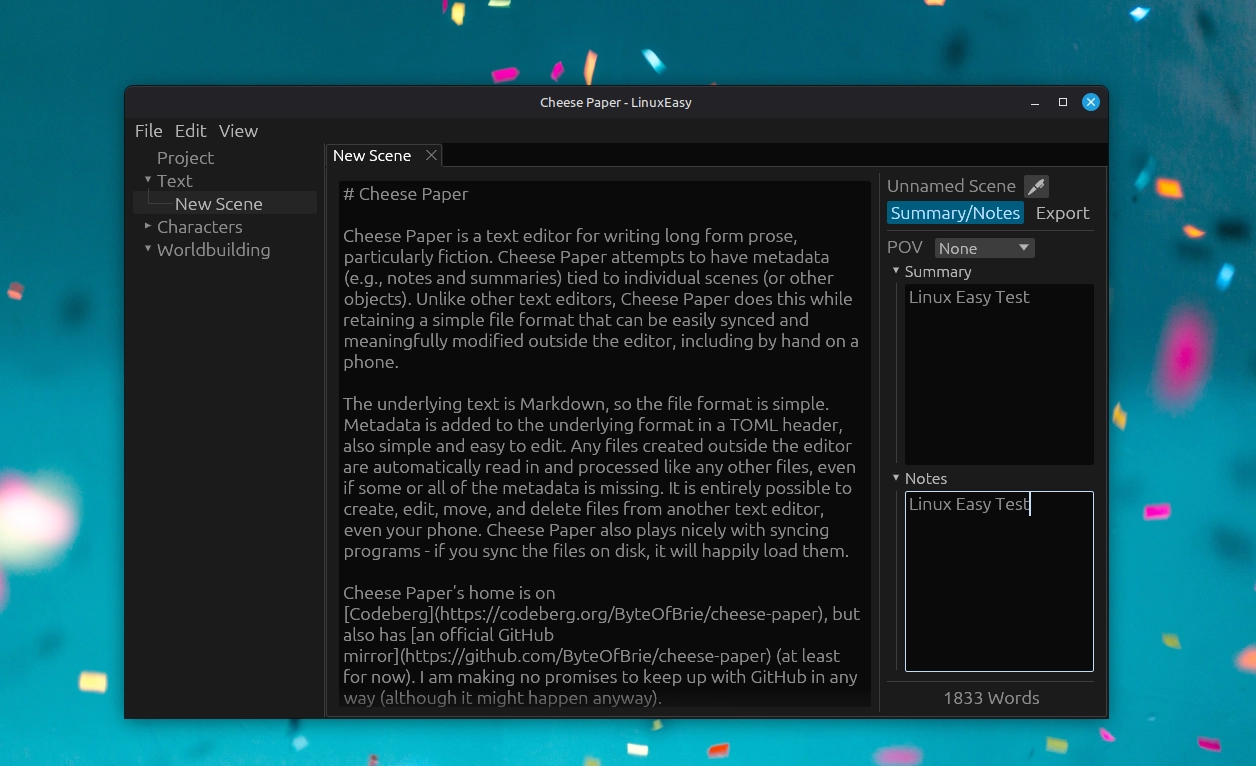Click the POV label

pos(904,247)
